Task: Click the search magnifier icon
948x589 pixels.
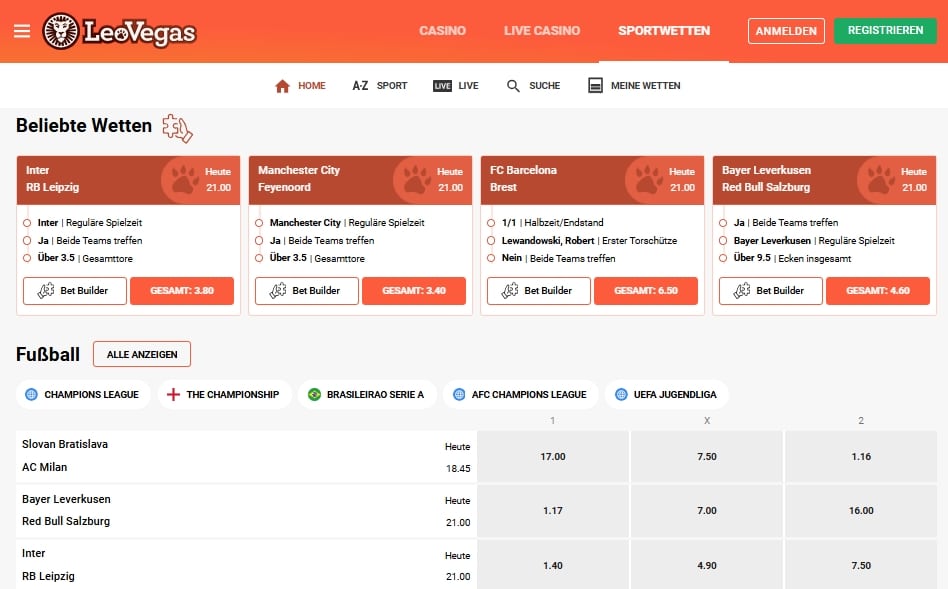Action: (x=513, y=86)
